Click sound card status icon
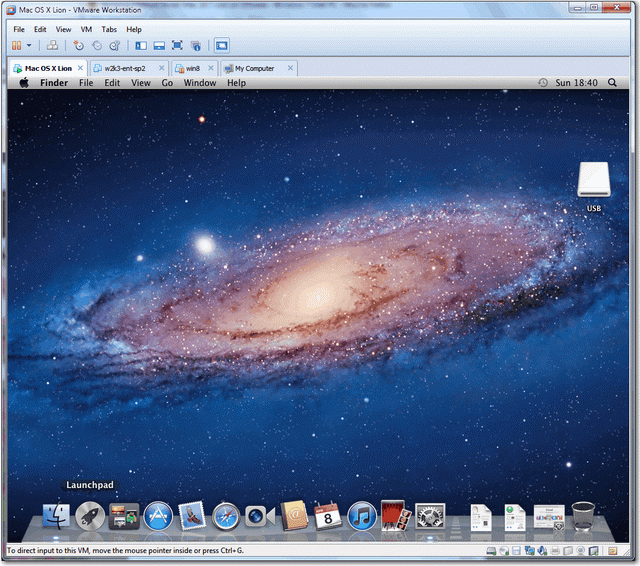This screenshot has height=566, width=640. 542,551
